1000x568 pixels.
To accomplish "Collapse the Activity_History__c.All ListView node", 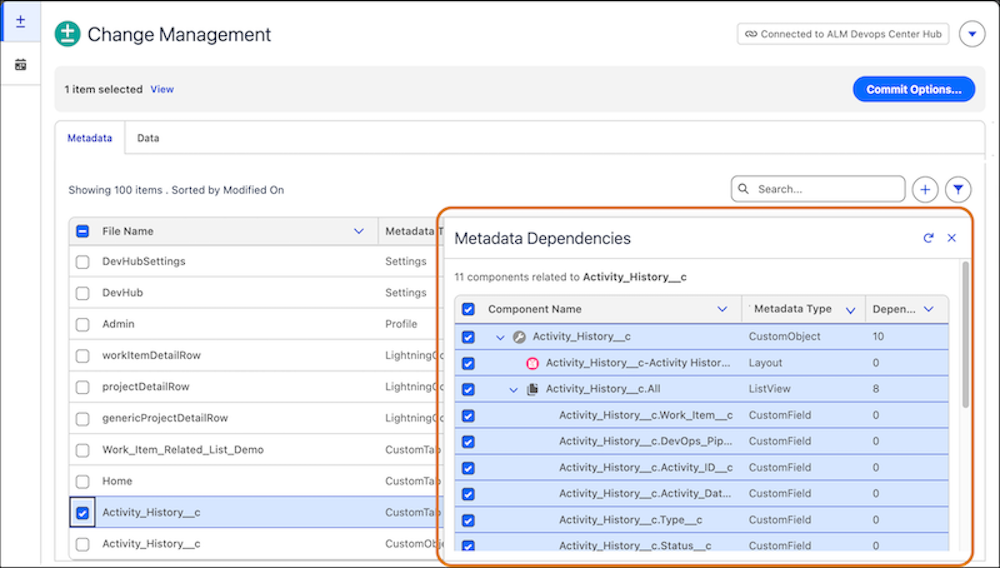I will (x=513, y=390).
